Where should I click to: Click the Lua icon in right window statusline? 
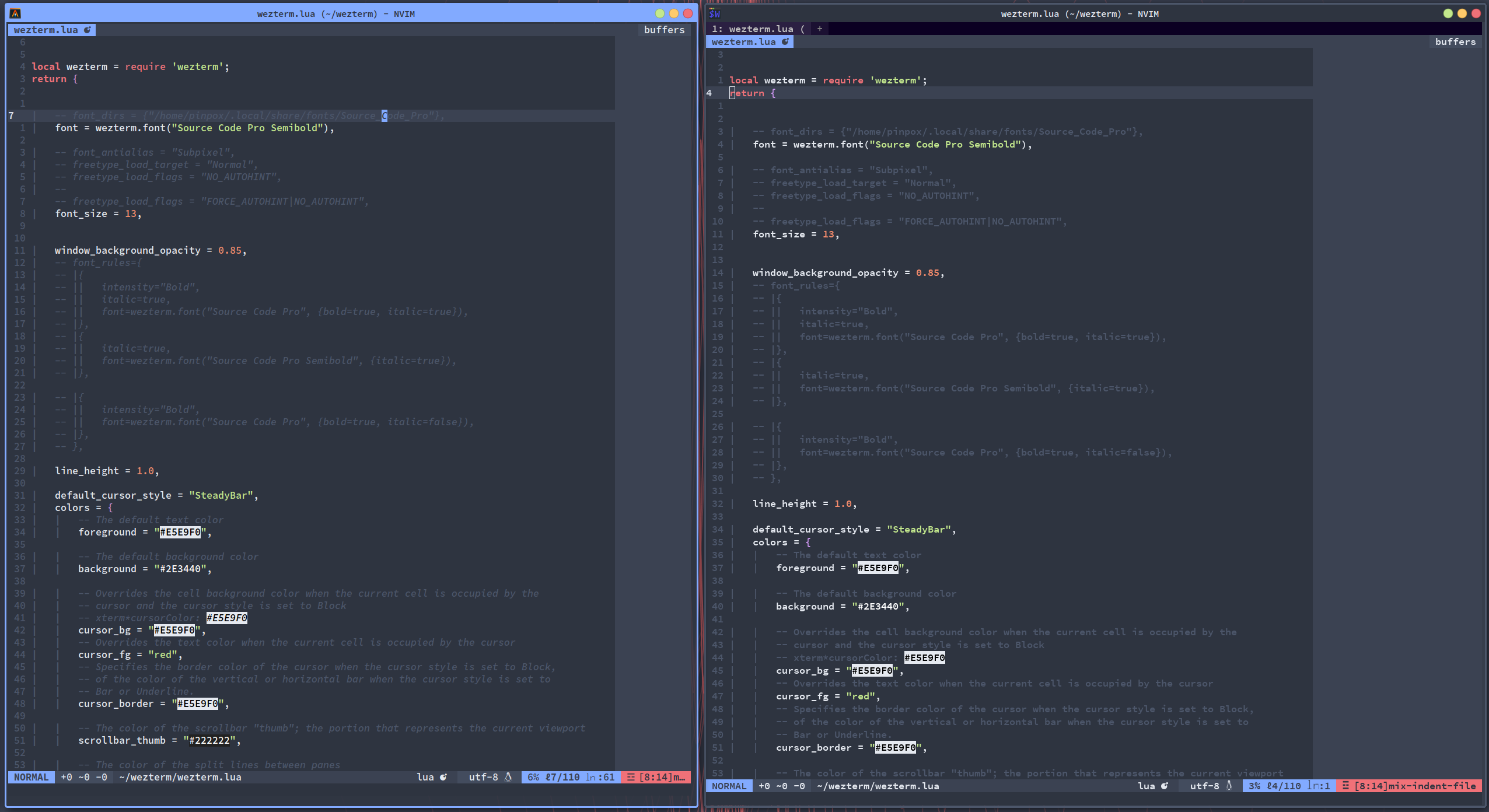1163,786
